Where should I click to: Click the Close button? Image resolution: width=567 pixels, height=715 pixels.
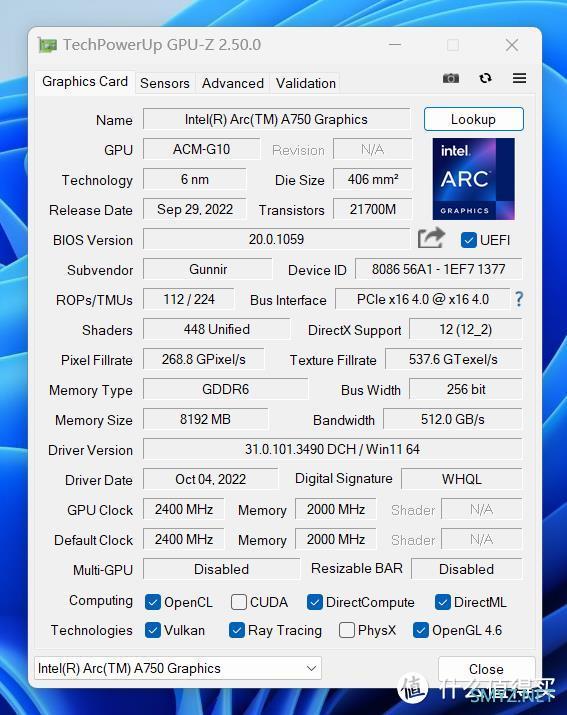(x=486, y=669)
